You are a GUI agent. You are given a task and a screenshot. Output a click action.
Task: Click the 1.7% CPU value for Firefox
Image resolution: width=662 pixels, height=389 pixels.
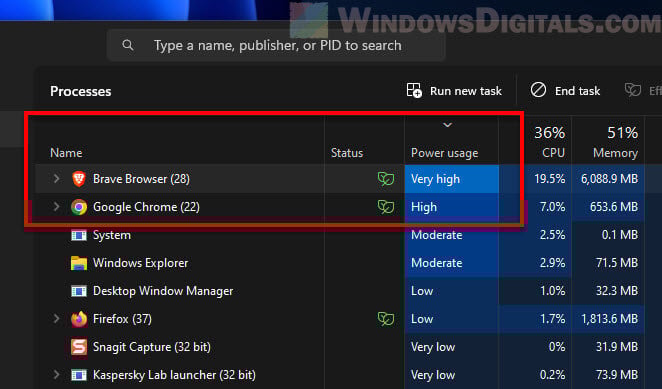552,319
